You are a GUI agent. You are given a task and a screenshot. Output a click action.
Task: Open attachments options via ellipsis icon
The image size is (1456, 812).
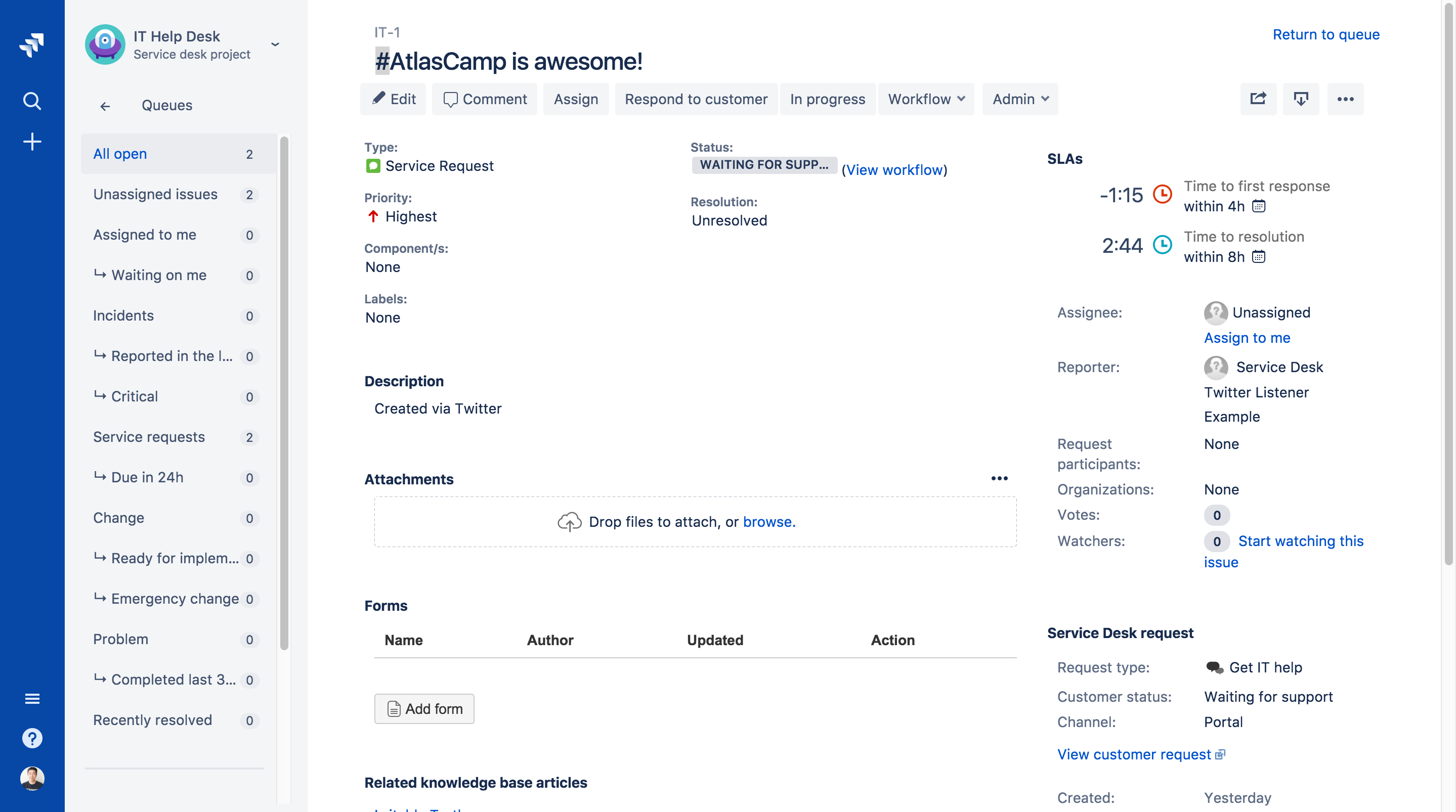[x=1000, y=478]
